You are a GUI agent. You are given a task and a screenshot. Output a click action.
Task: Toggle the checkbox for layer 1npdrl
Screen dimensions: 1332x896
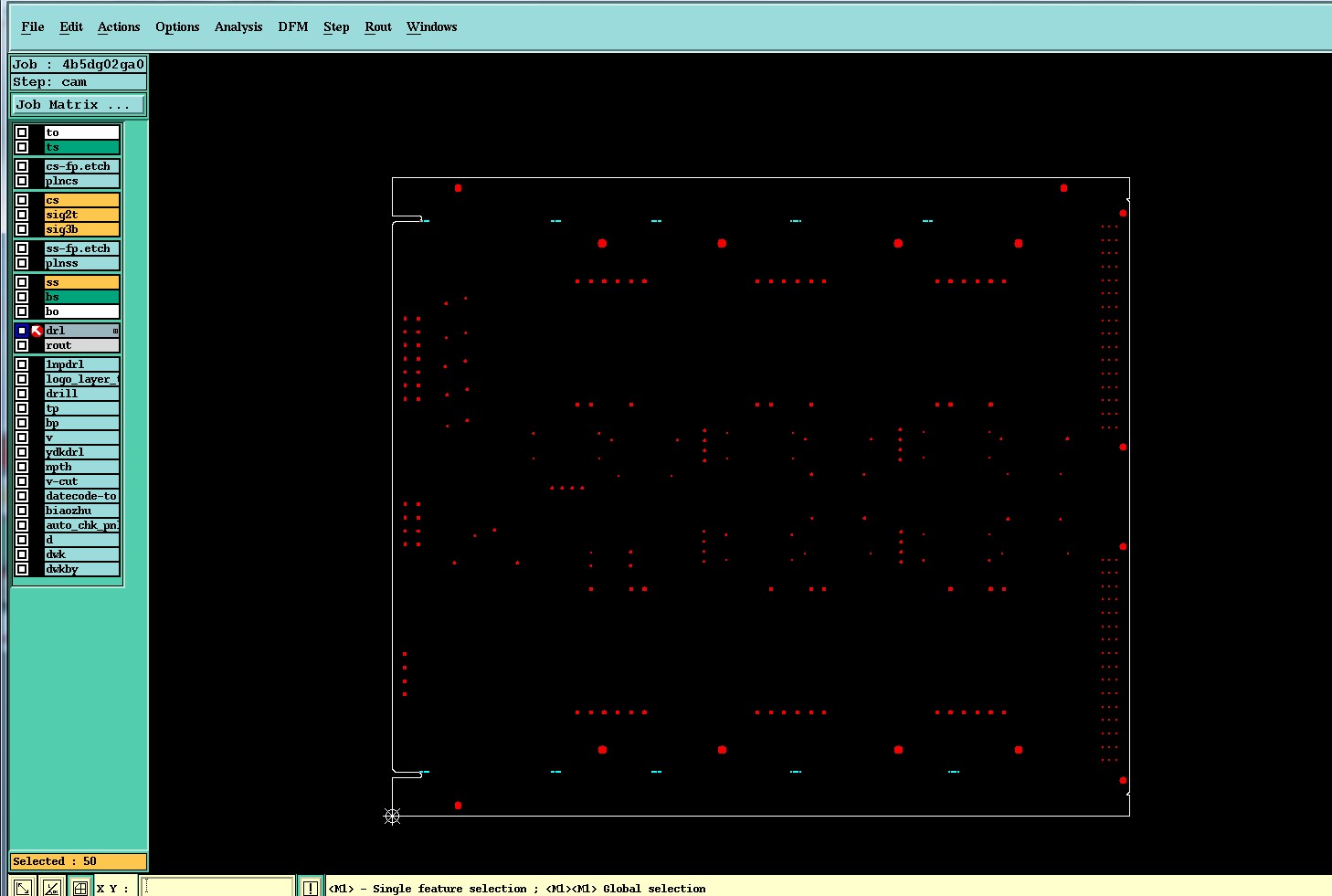pyautogui.click(x=22, y=364)
